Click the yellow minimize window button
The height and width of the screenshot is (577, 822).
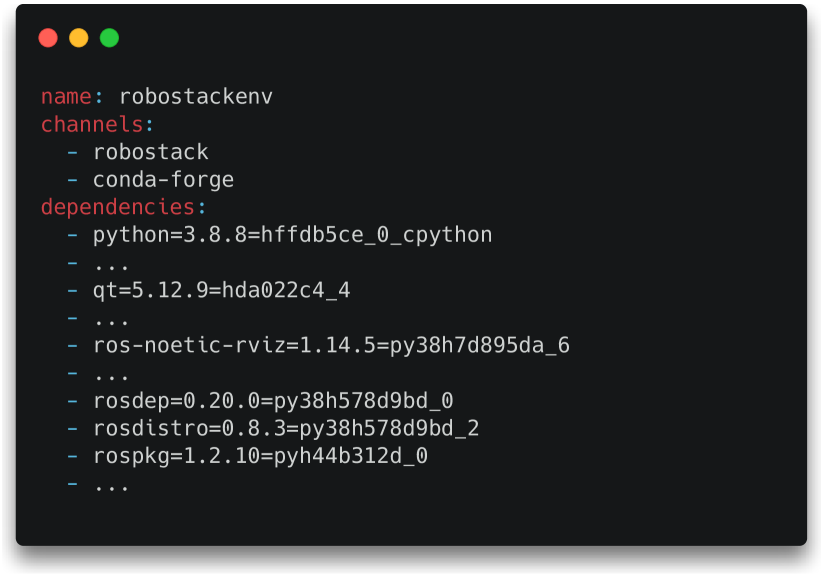pos(79,38)
